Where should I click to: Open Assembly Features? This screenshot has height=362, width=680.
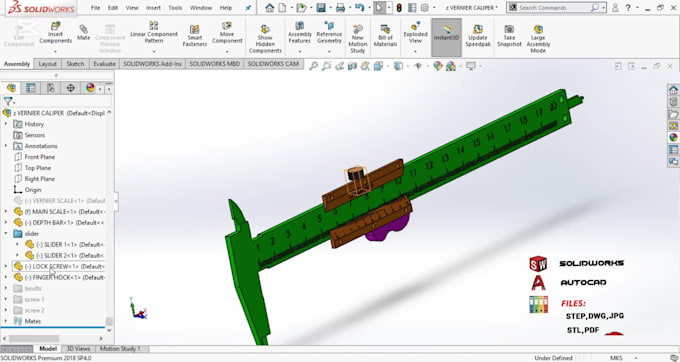(x=300, y=33)
